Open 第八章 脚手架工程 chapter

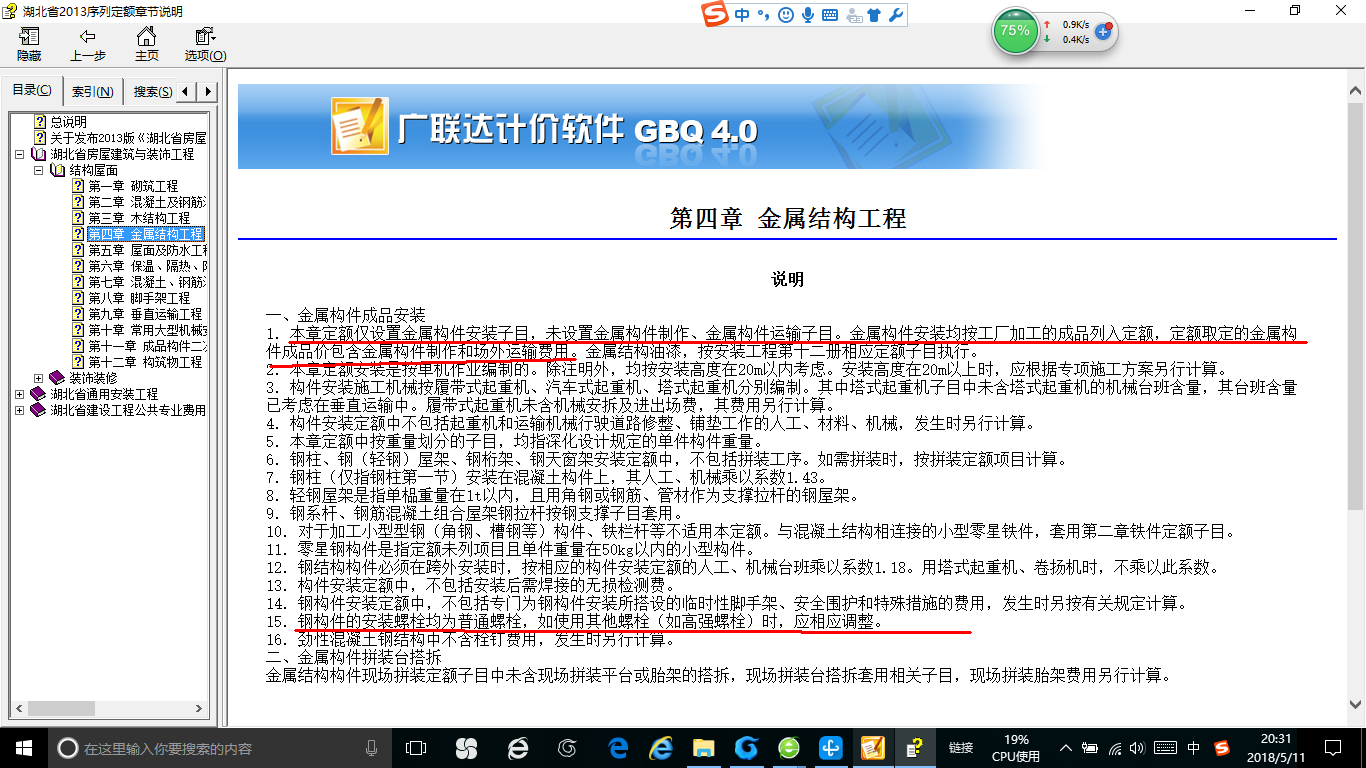tap(139, 298)
